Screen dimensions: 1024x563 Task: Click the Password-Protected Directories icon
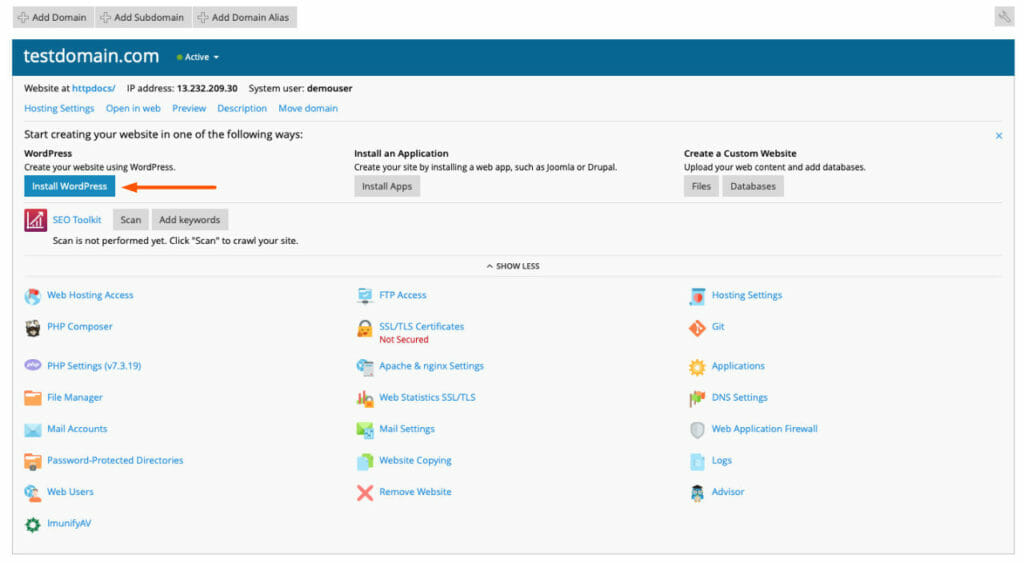pyautogui.click(x=33, y=461)
